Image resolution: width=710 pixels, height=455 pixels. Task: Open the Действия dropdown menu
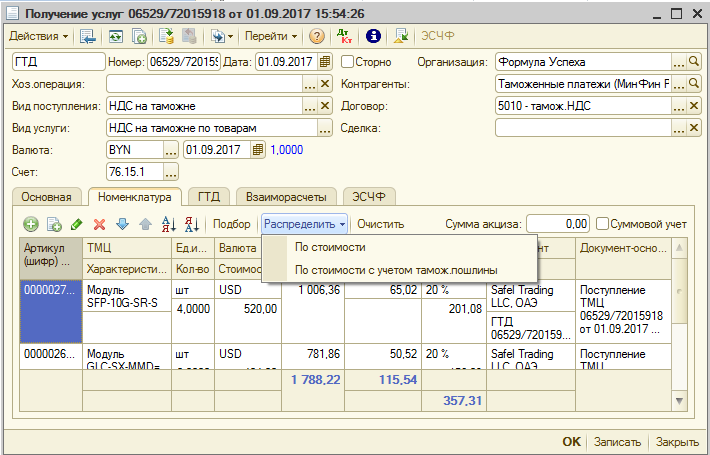(x=38, y=36)
